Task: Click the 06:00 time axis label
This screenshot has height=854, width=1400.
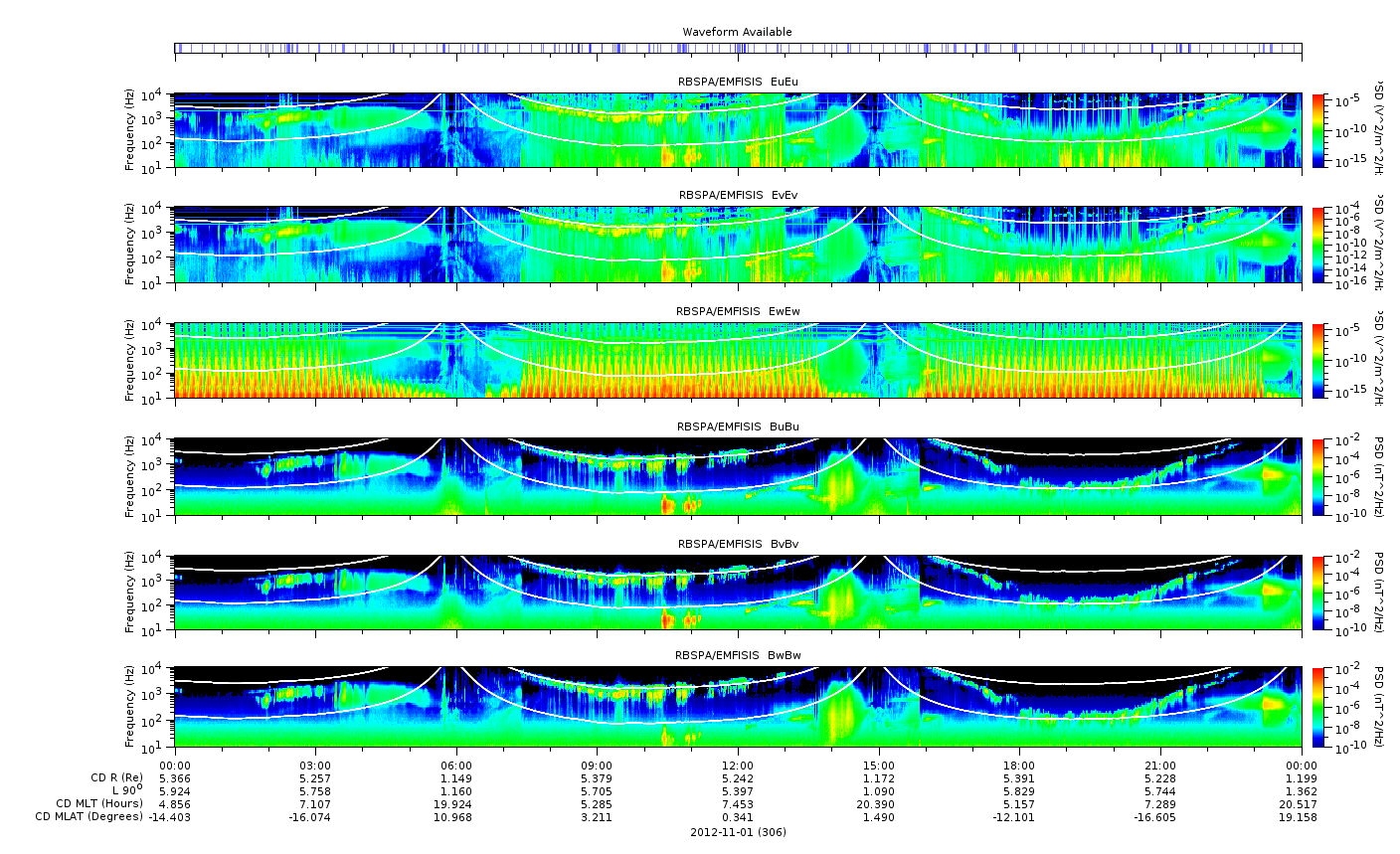Action: (x=456, y=765)
